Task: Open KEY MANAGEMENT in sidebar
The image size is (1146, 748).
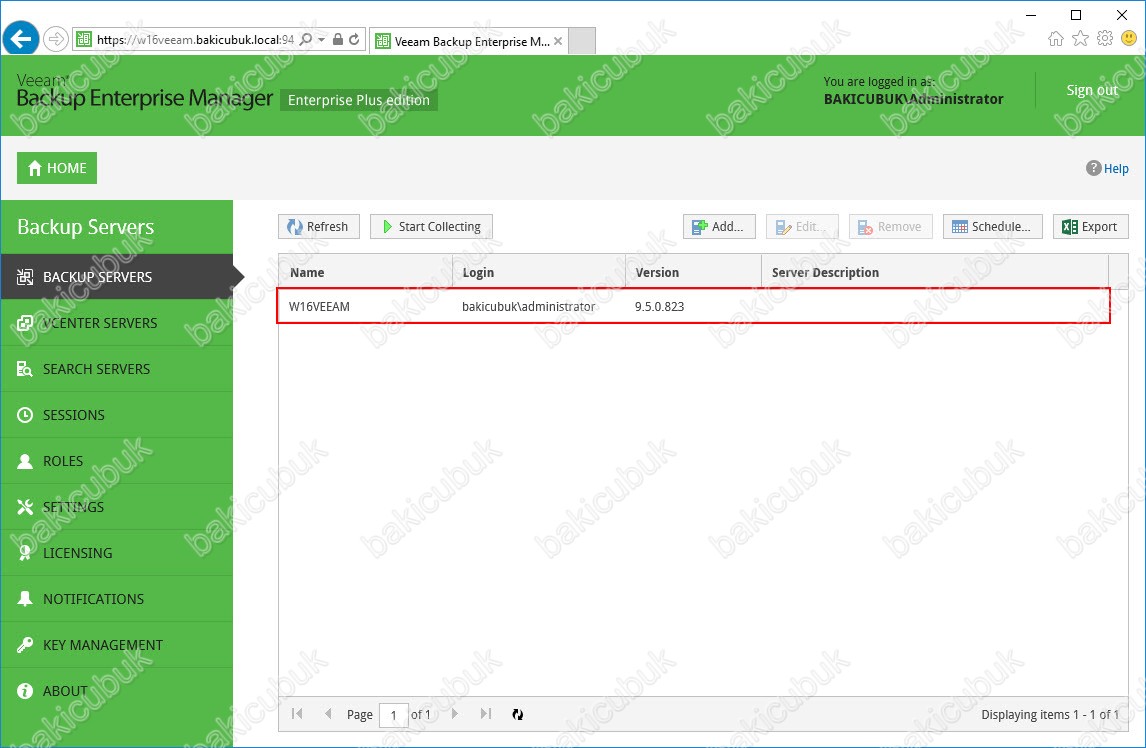Action: click(117, 645)
